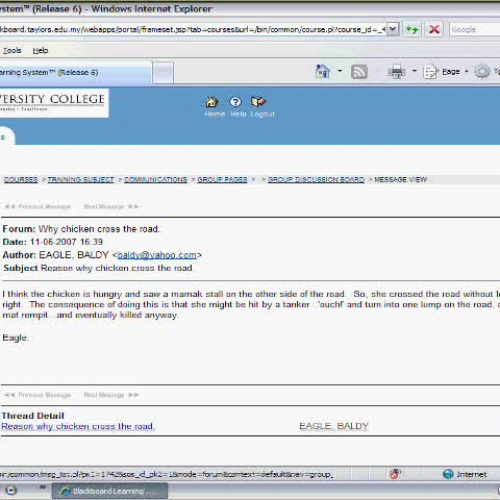Stop page loading with red X
The height and width of the screenshot is (500, 500).
pos(434,30)
